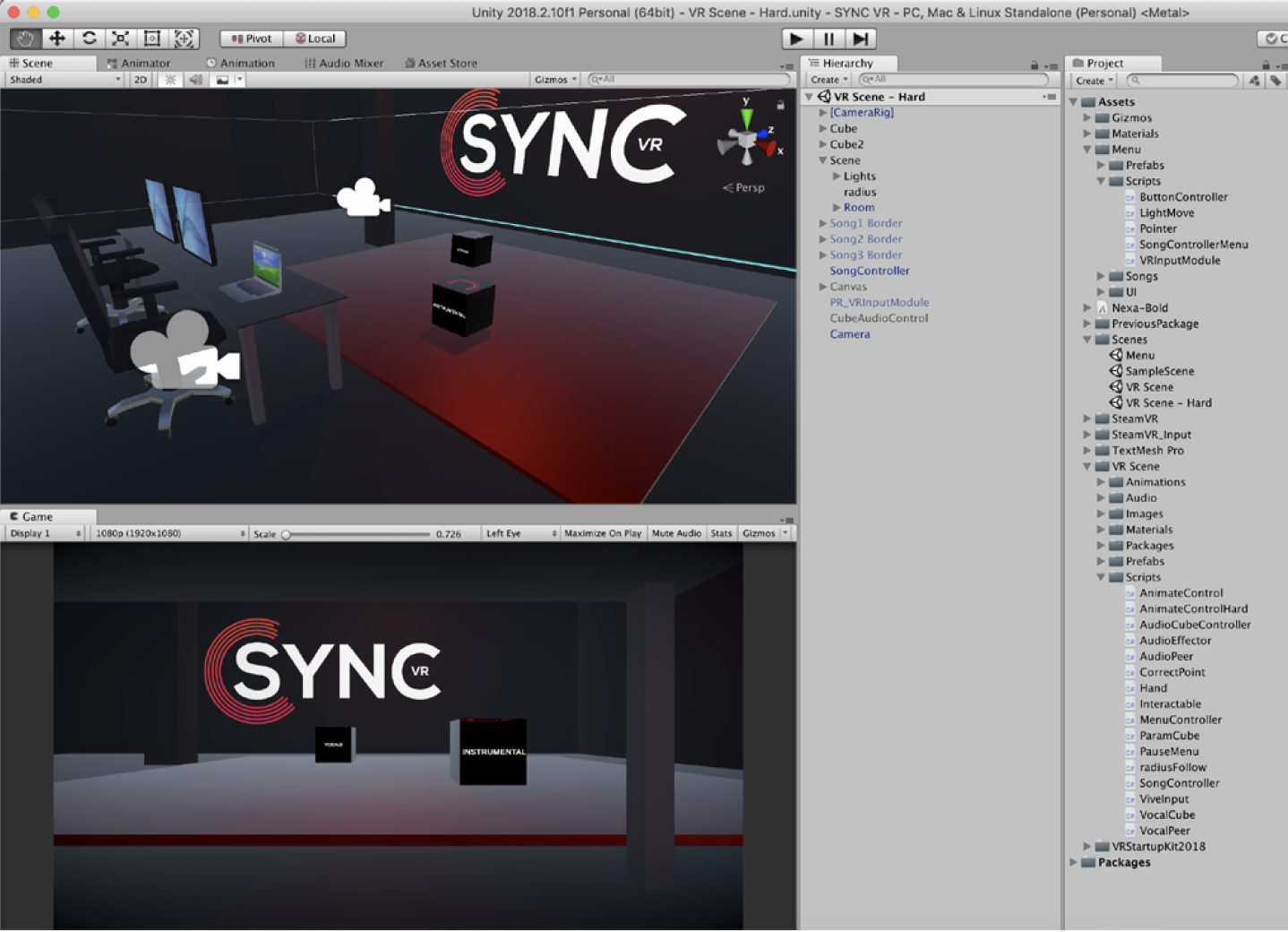Click the Search by Type icon in Project

tap(1254, 81)
